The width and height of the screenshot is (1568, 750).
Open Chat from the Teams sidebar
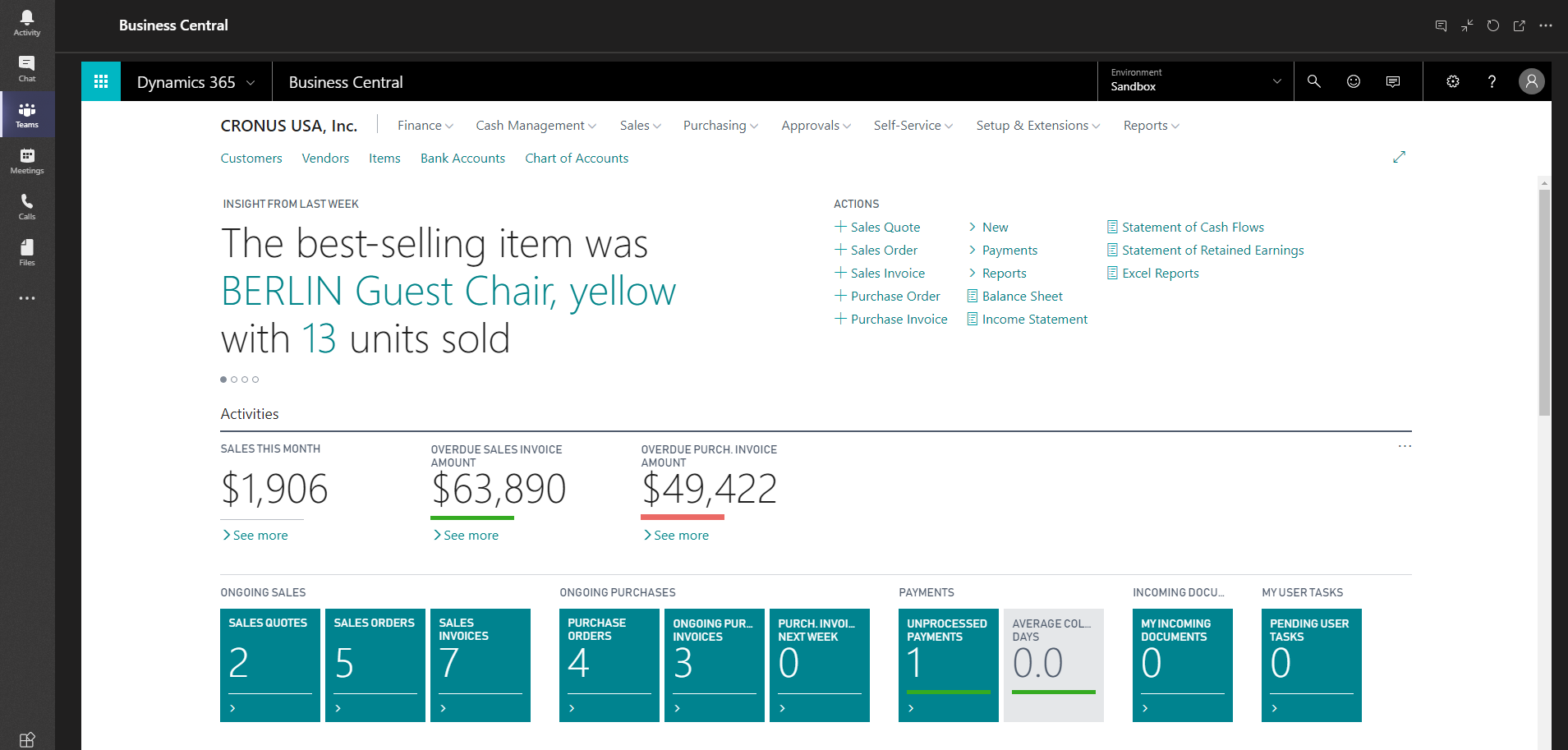tap(26, 68)
